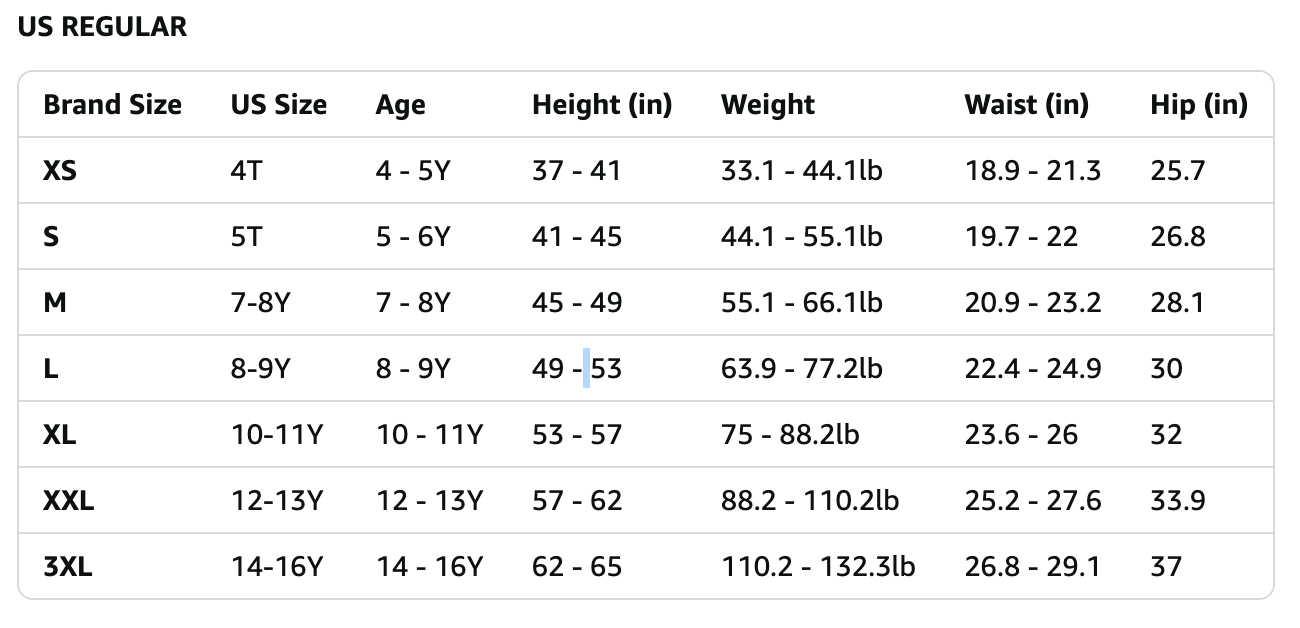Select the Weight column header
Screen dimensions: 1300x628
point(767,105)
